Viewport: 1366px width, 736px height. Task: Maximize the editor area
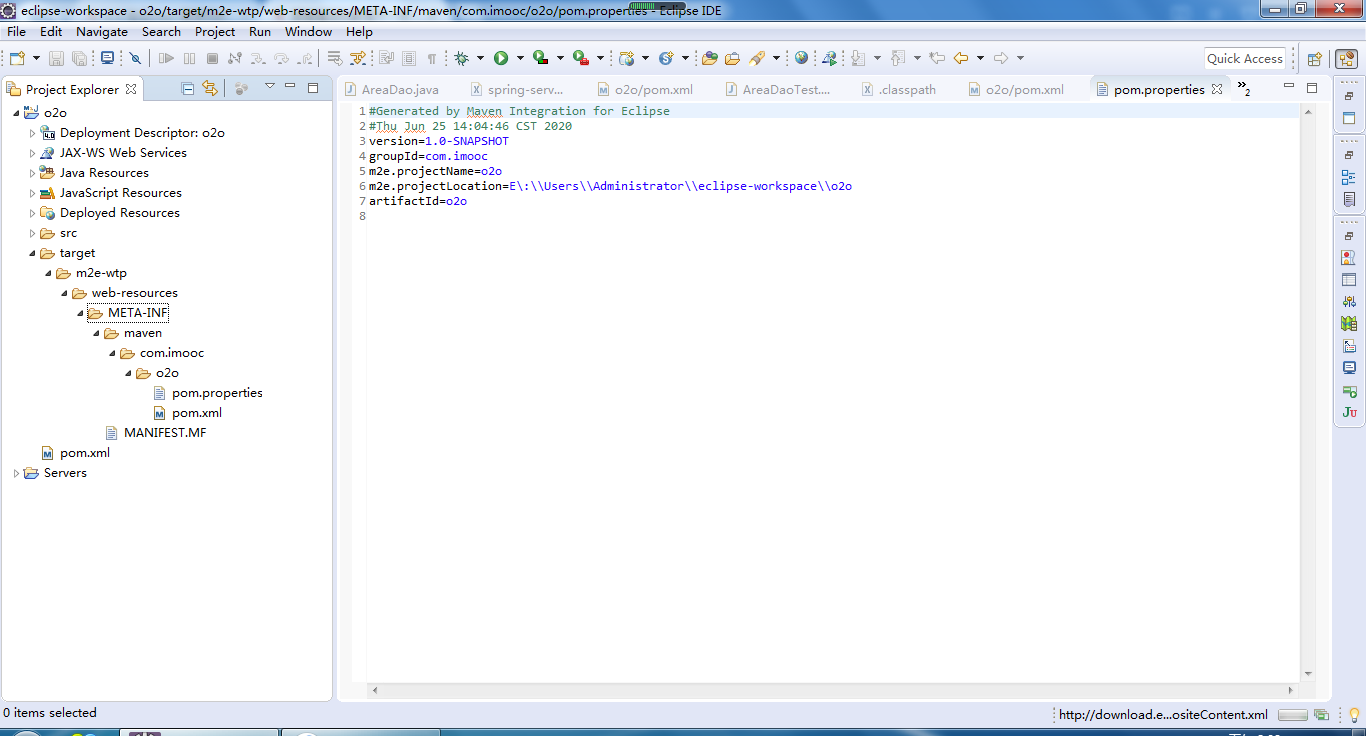(x=1313, y=88)
